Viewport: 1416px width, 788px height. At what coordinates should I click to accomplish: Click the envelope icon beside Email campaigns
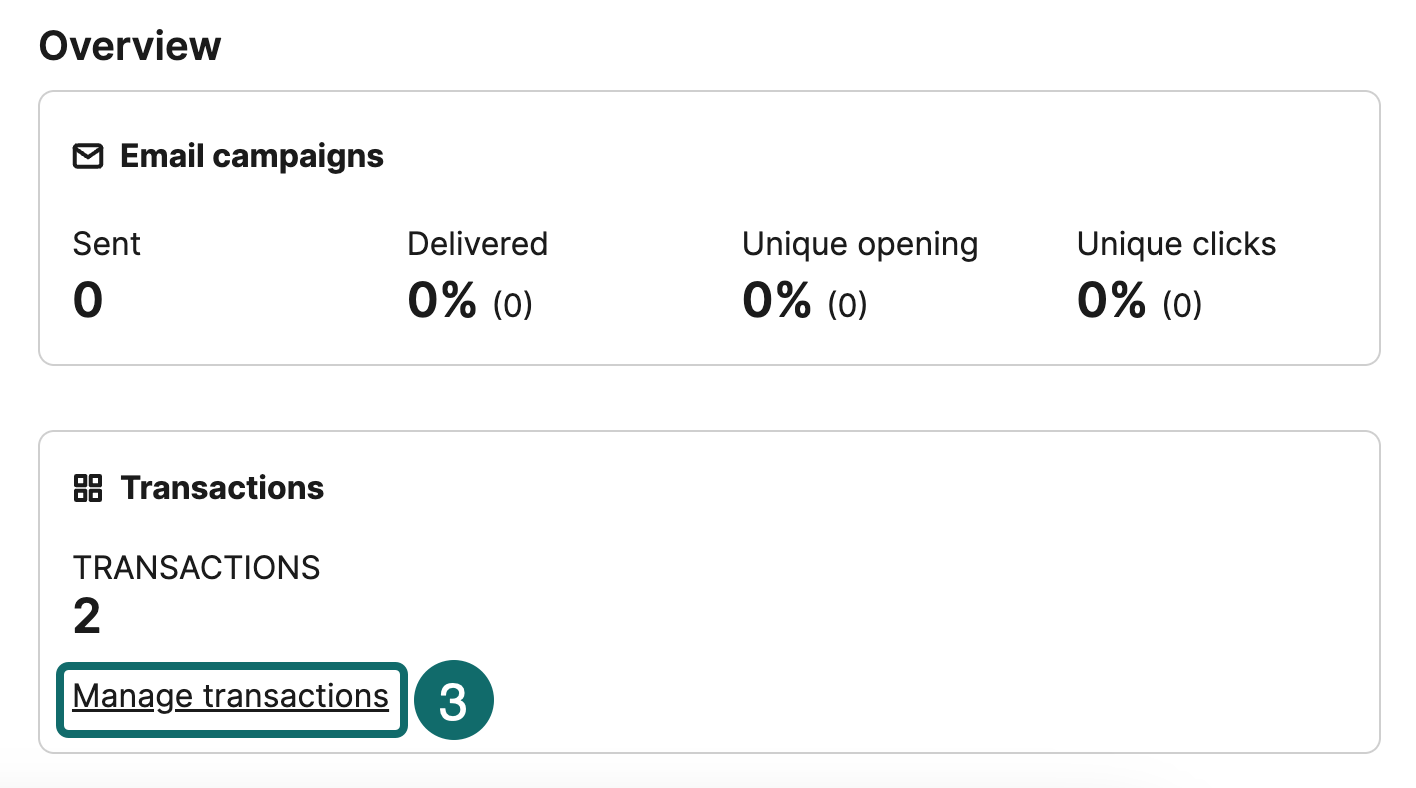pos(88,157)
